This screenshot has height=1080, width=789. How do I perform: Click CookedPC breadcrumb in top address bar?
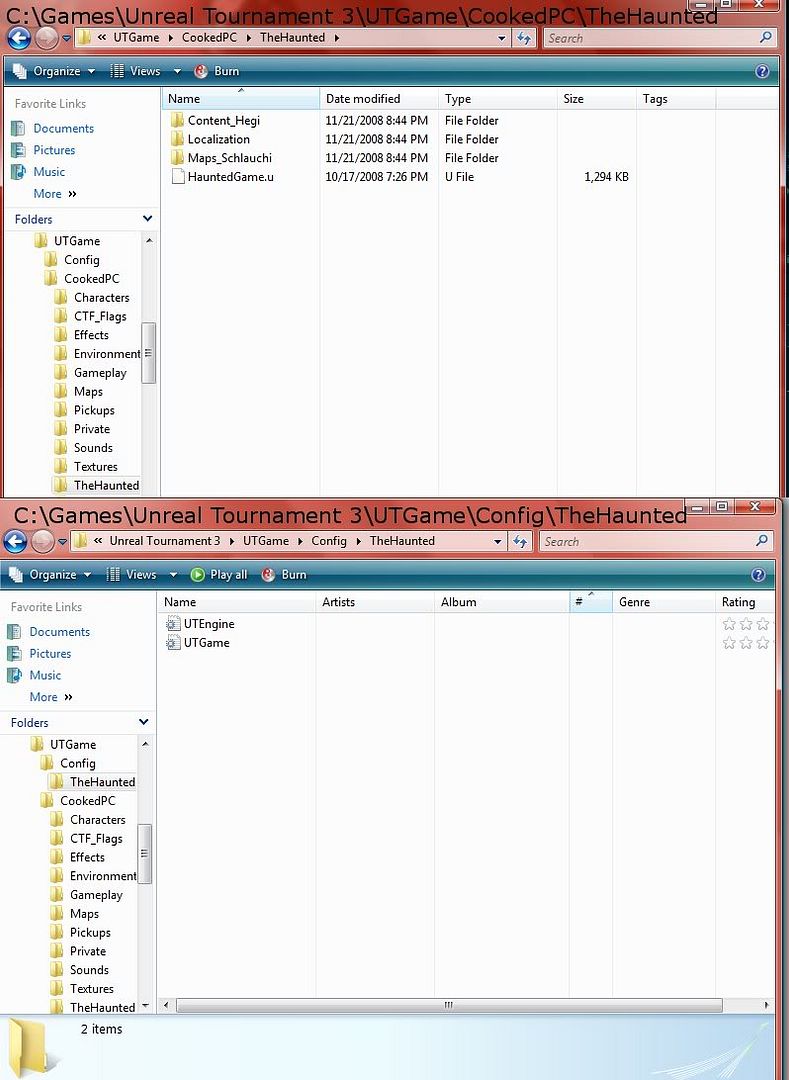click(x=209, y=38)
